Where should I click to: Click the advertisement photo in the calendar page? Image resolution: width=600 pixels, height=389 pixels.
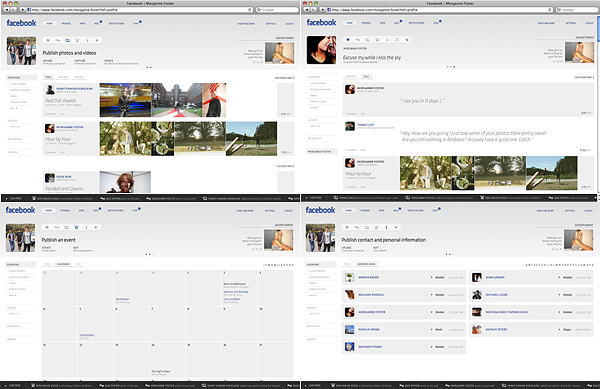click(279, 239)
